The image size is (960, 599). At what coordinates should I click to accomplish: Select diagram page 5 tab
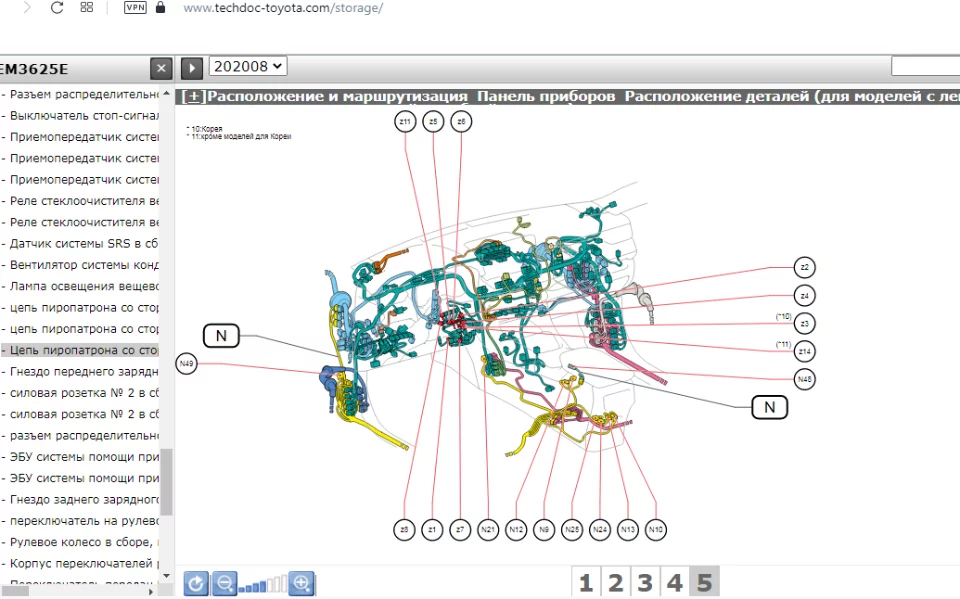(x=704, y=582)
